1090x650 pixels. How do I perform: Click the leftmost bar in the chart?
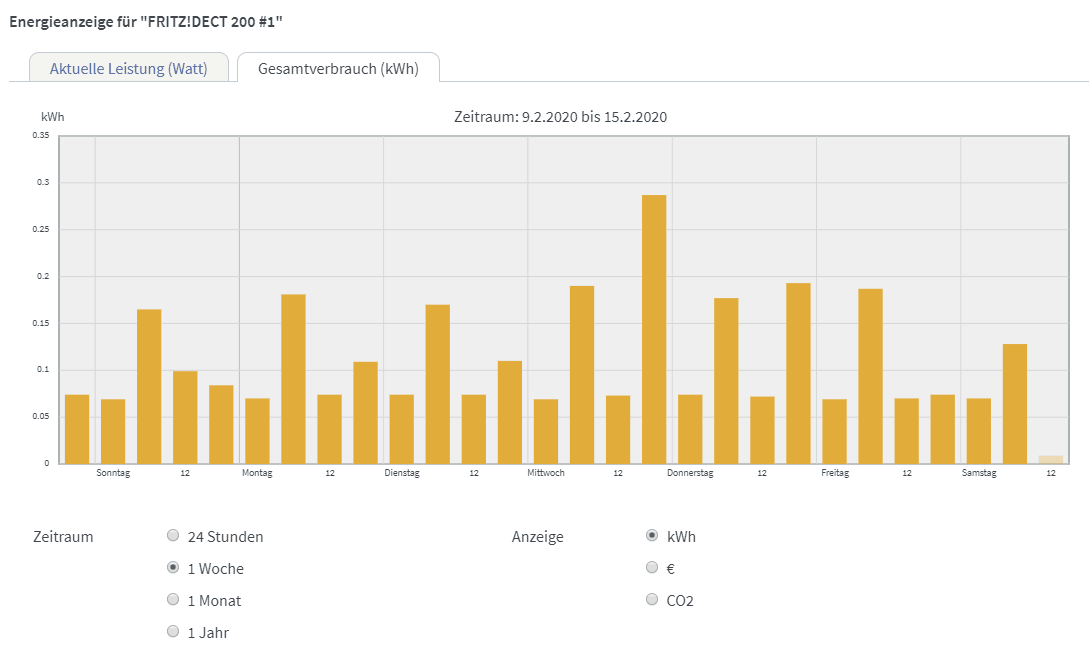(x=77, y=429)
